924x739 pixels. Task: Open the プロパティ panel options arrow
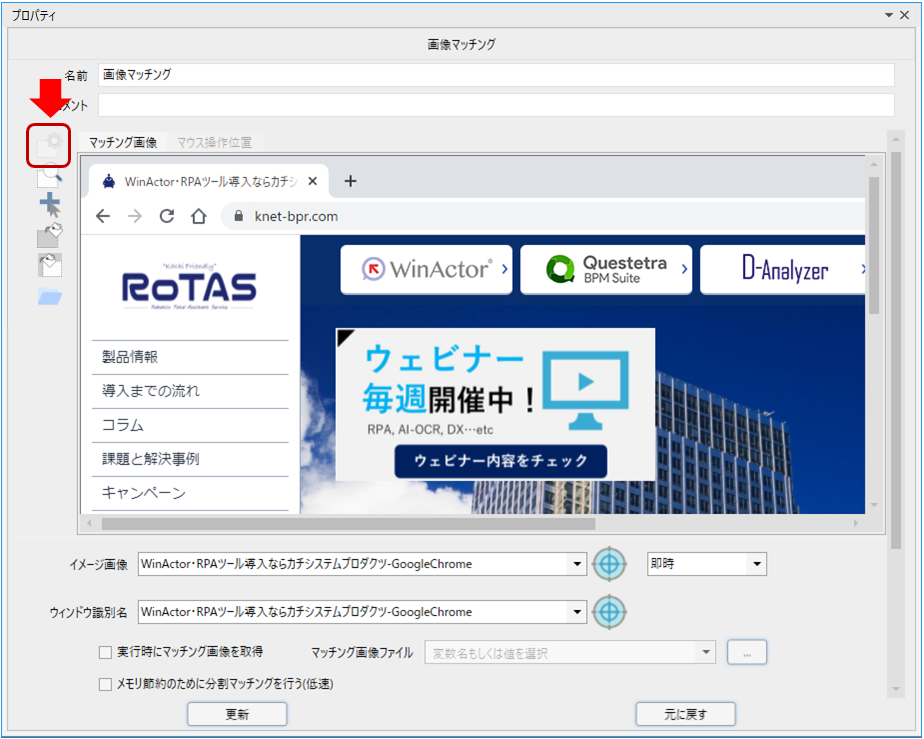[889, 15]
